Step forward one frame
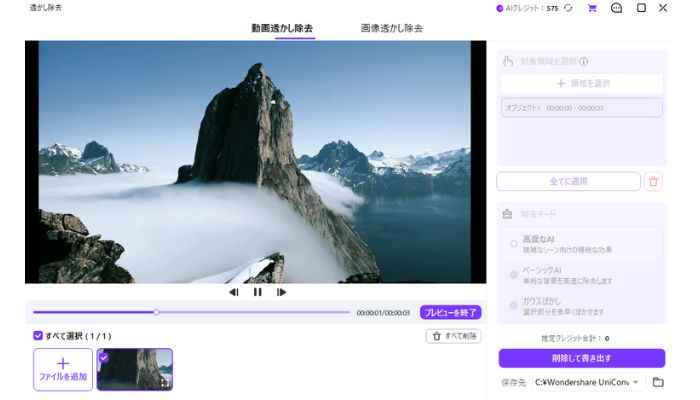Screen dimensions: 700x400 [281, 292]
